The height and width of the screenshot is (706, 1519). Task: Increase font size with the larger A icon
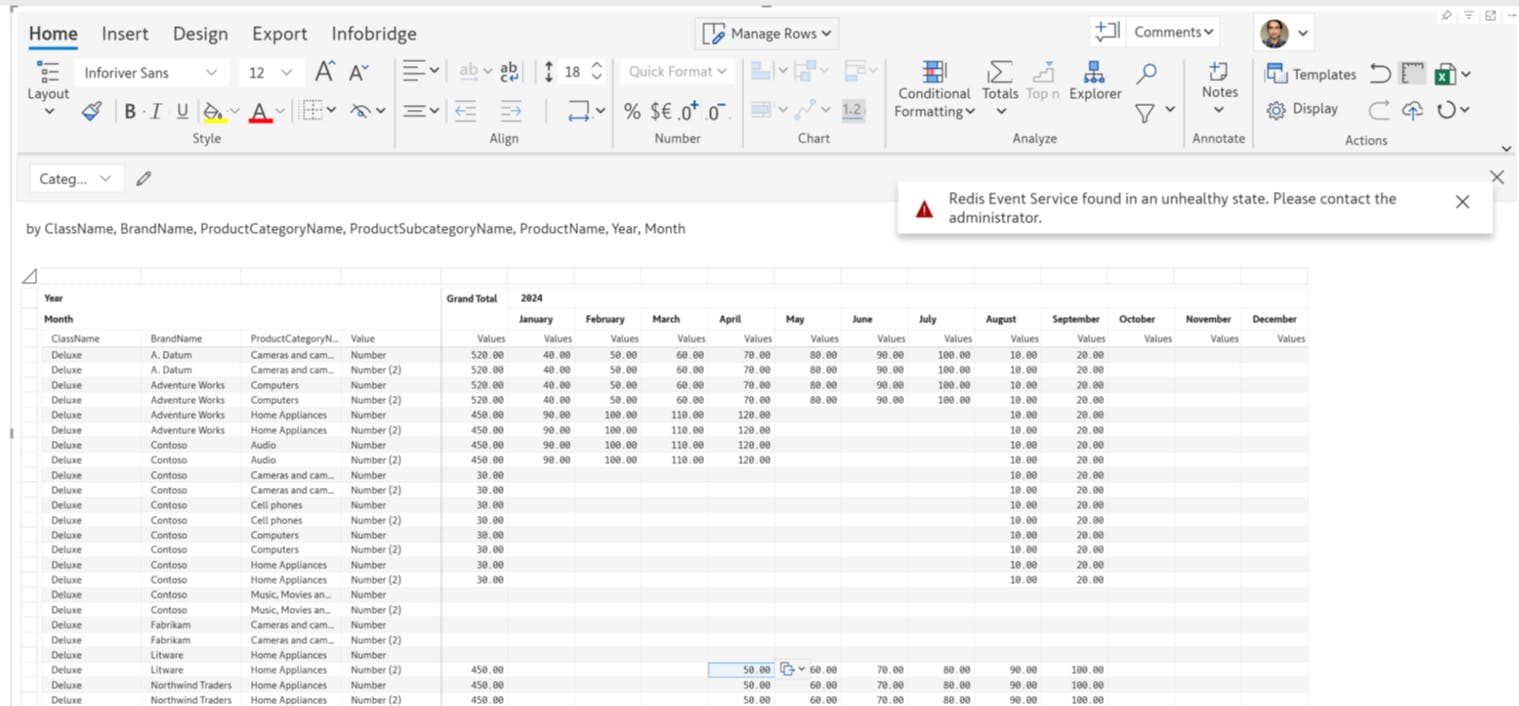325,72
